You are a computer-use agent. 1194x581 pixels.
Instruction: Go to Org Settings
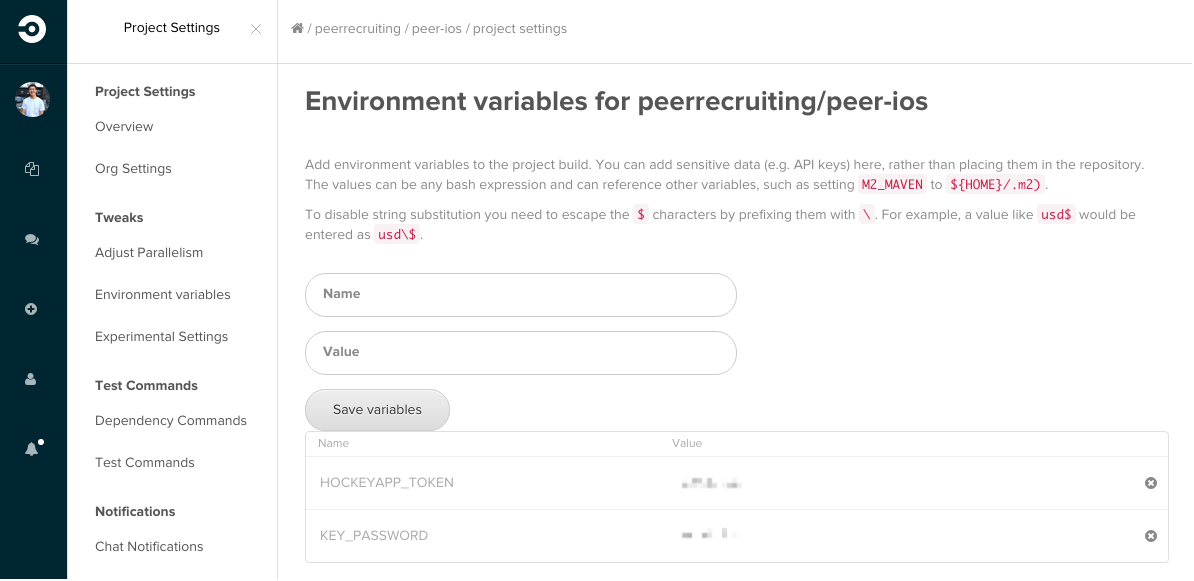point(133,169)
